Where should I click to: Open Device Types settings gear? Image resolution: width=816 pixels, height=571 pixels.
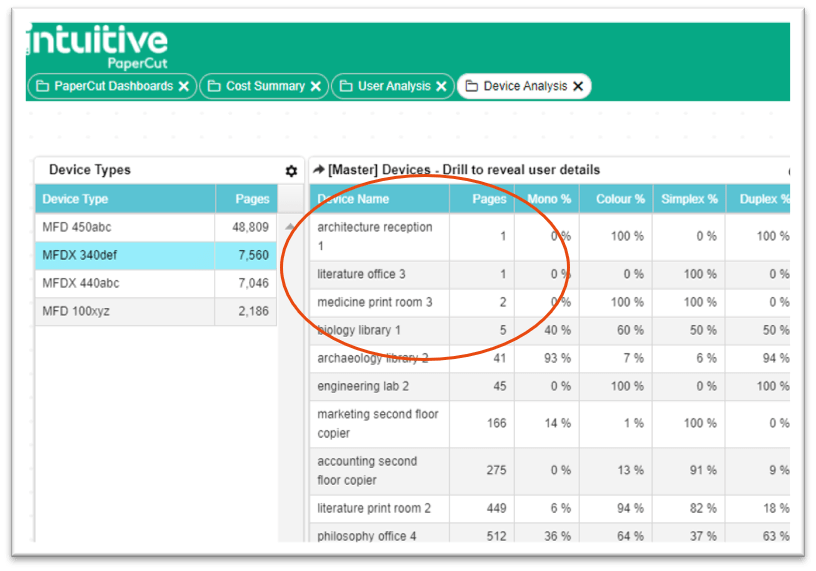coord(291,171)
